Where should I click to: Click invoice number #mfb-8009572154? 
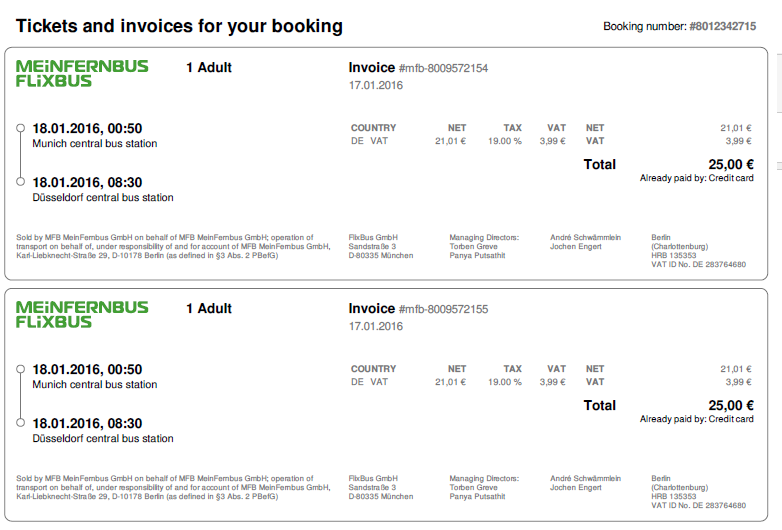point(443,68)
